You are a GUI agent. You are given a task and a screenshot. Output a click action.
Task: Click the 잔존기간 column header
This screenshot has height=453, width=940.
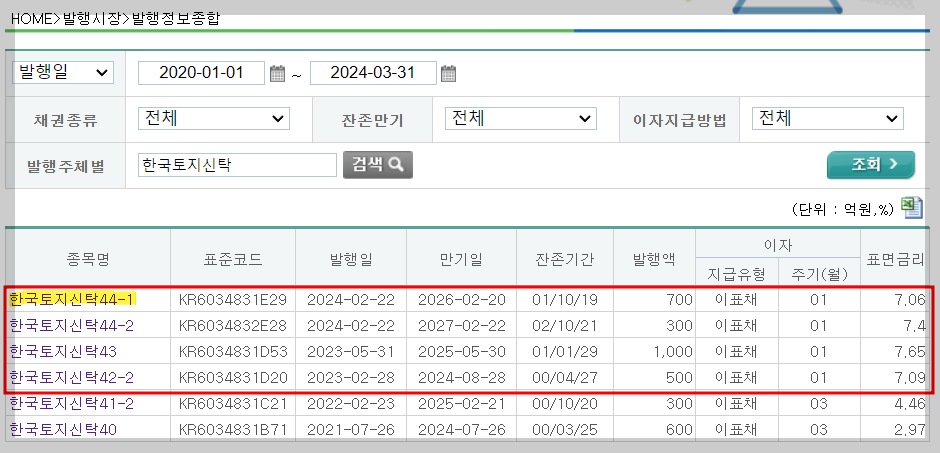click(x=565, y=259)
